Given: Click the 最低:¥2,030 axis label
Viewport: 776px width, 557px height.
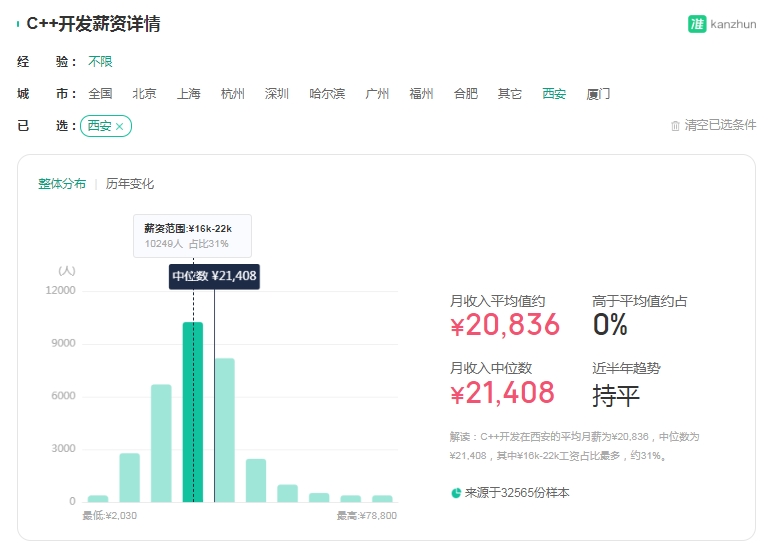Looking at the screenshot, I should pyautogui.click(x=109, y=515).
